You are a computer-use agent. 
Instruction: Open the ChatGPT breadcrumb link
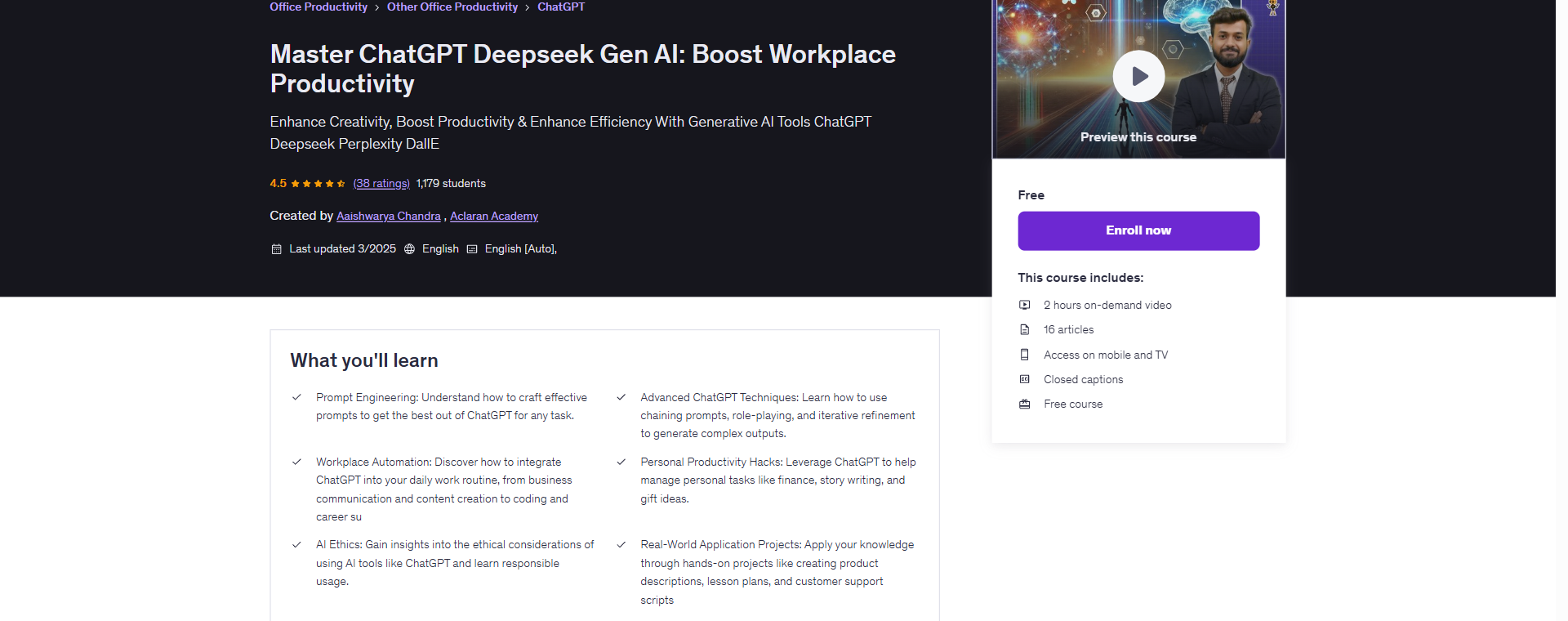click(x=561, y=7)
